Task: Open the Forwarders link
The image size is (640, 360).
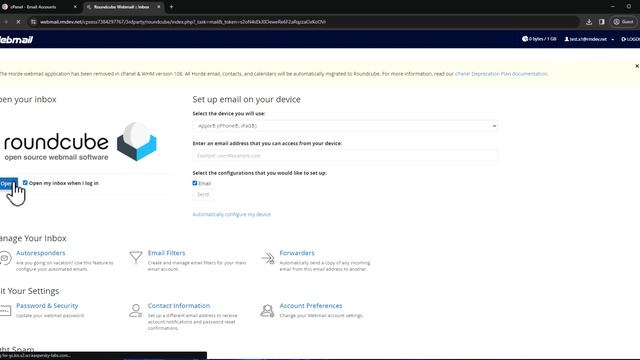Action: (x=297, y=253)
